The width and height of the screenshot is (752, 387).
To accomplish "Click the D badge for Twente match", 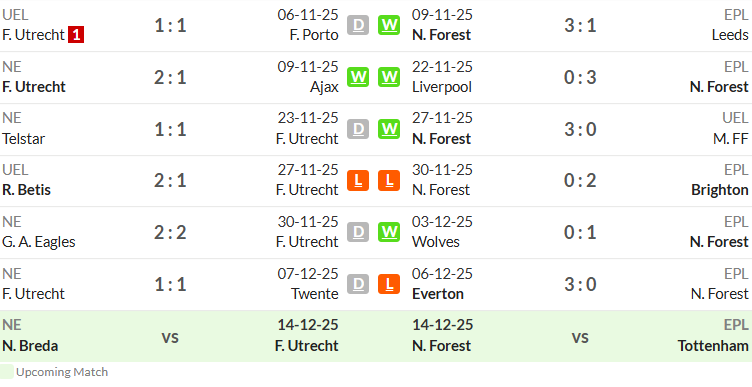I will point(358,284).
